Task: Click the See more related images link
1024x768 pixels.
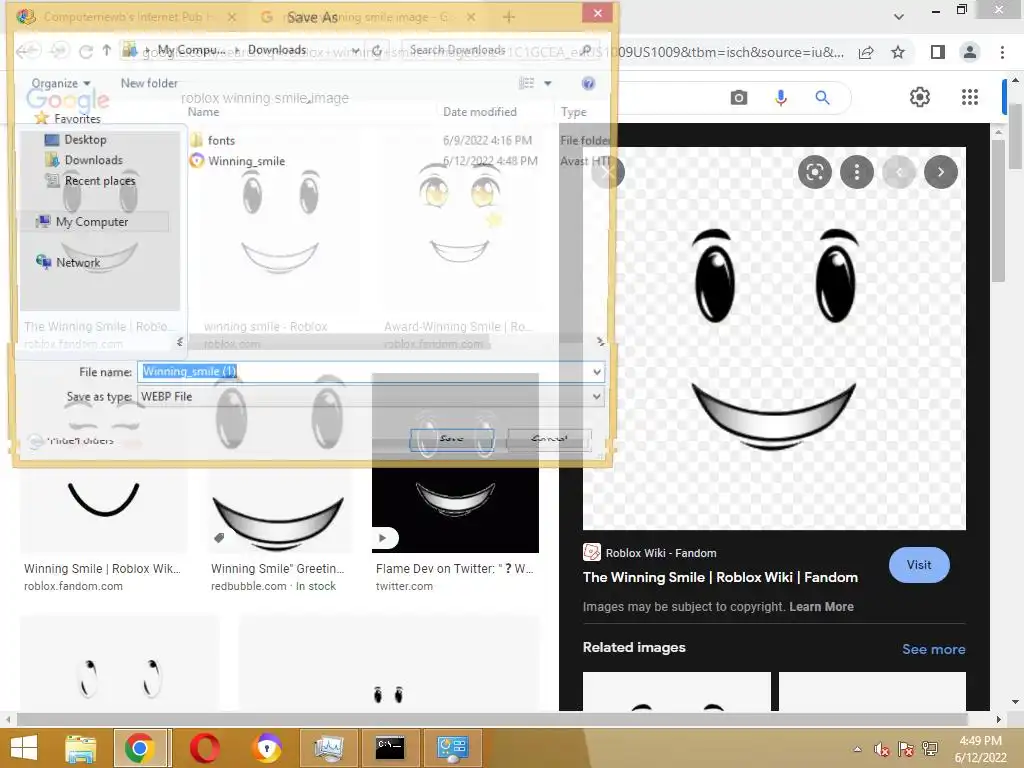Action: point(934,649)
